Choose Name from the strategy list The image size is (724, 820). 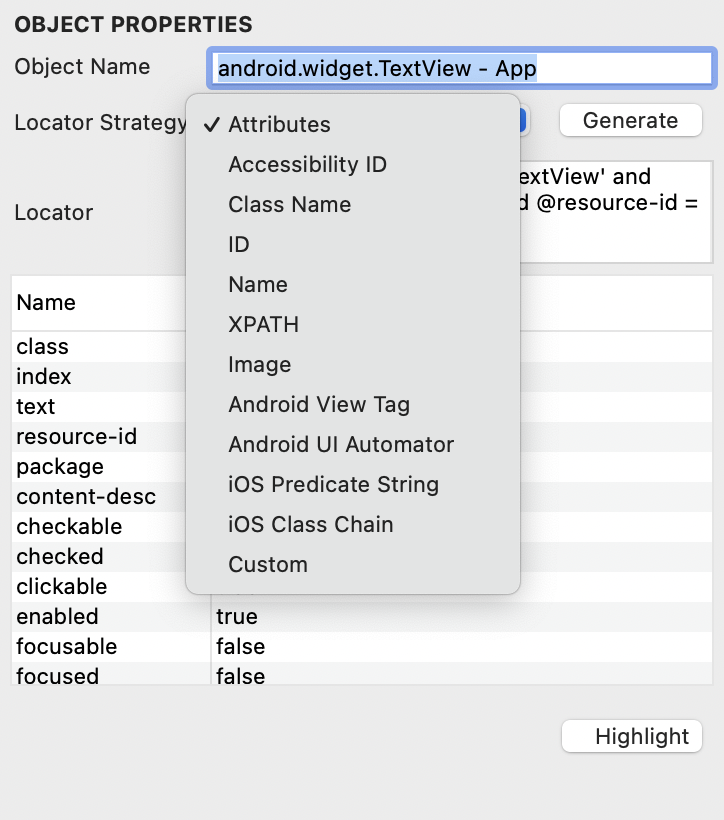258,284
